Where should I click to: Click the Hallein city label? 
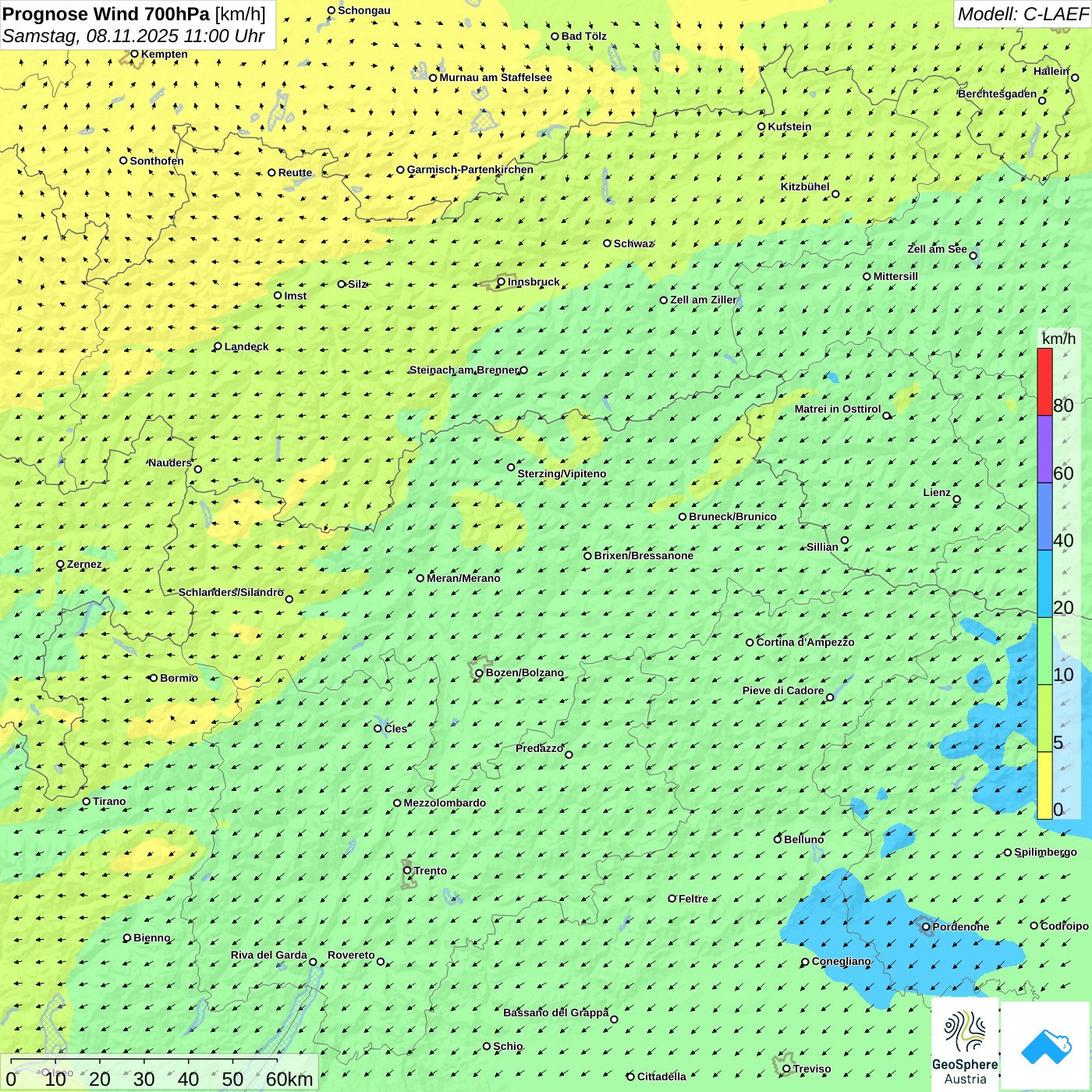coord(1051,71)
